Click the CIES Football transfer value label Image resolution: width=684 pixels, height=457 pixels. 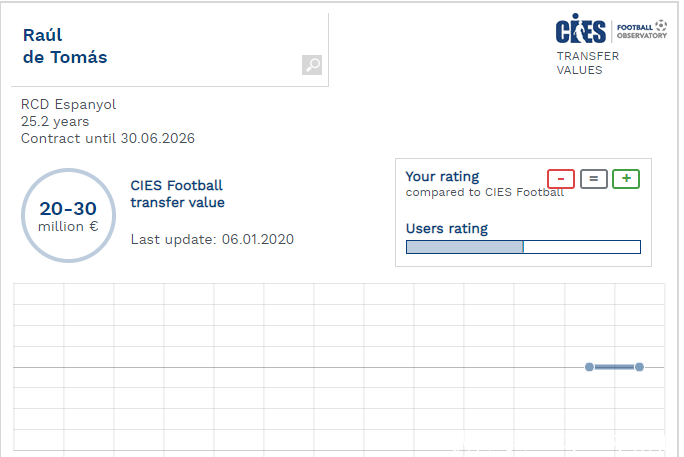click(x=177, y=194)
